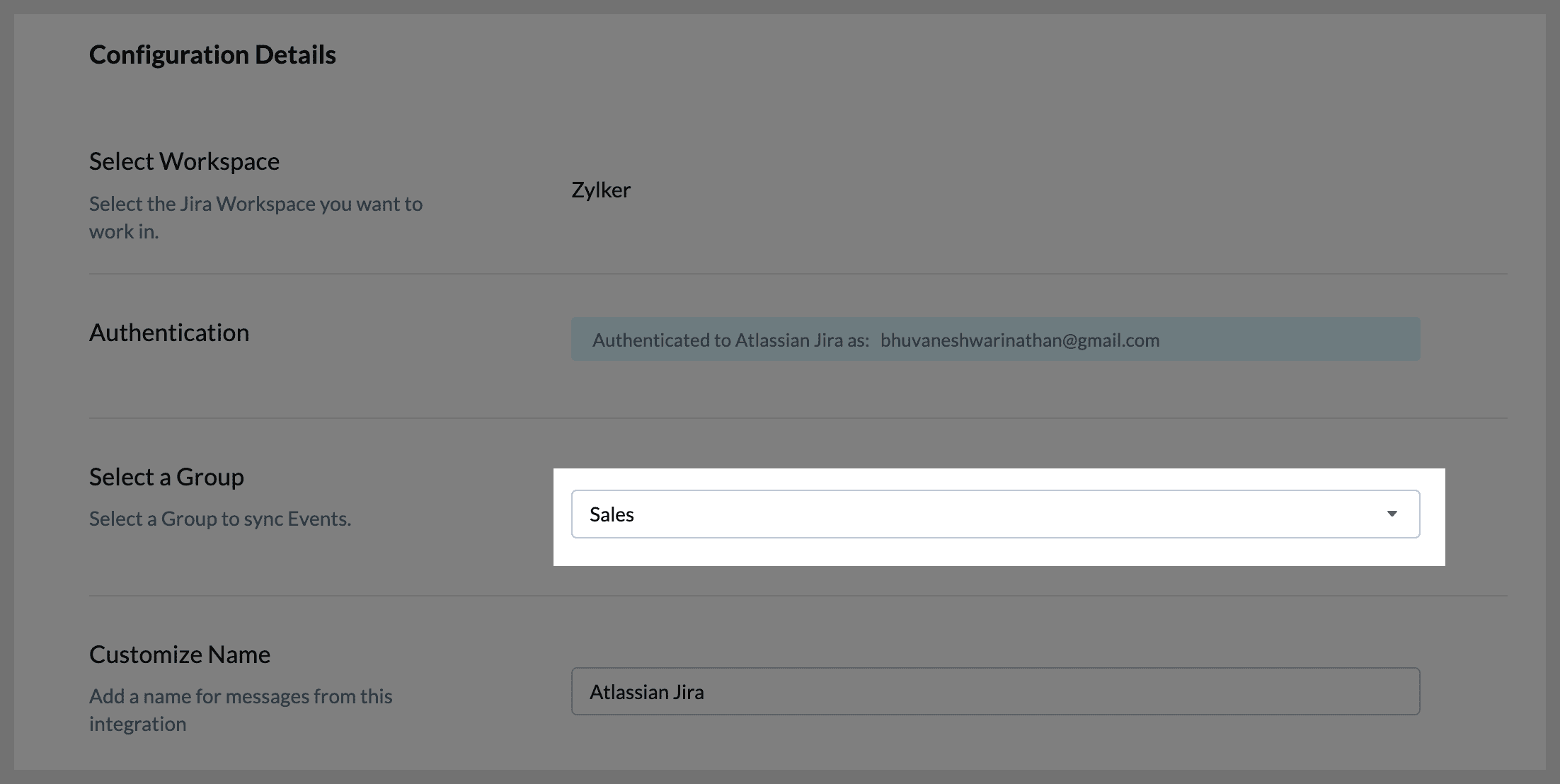
Task: Click the word 'integration' in name description
Action: point(137,724)
